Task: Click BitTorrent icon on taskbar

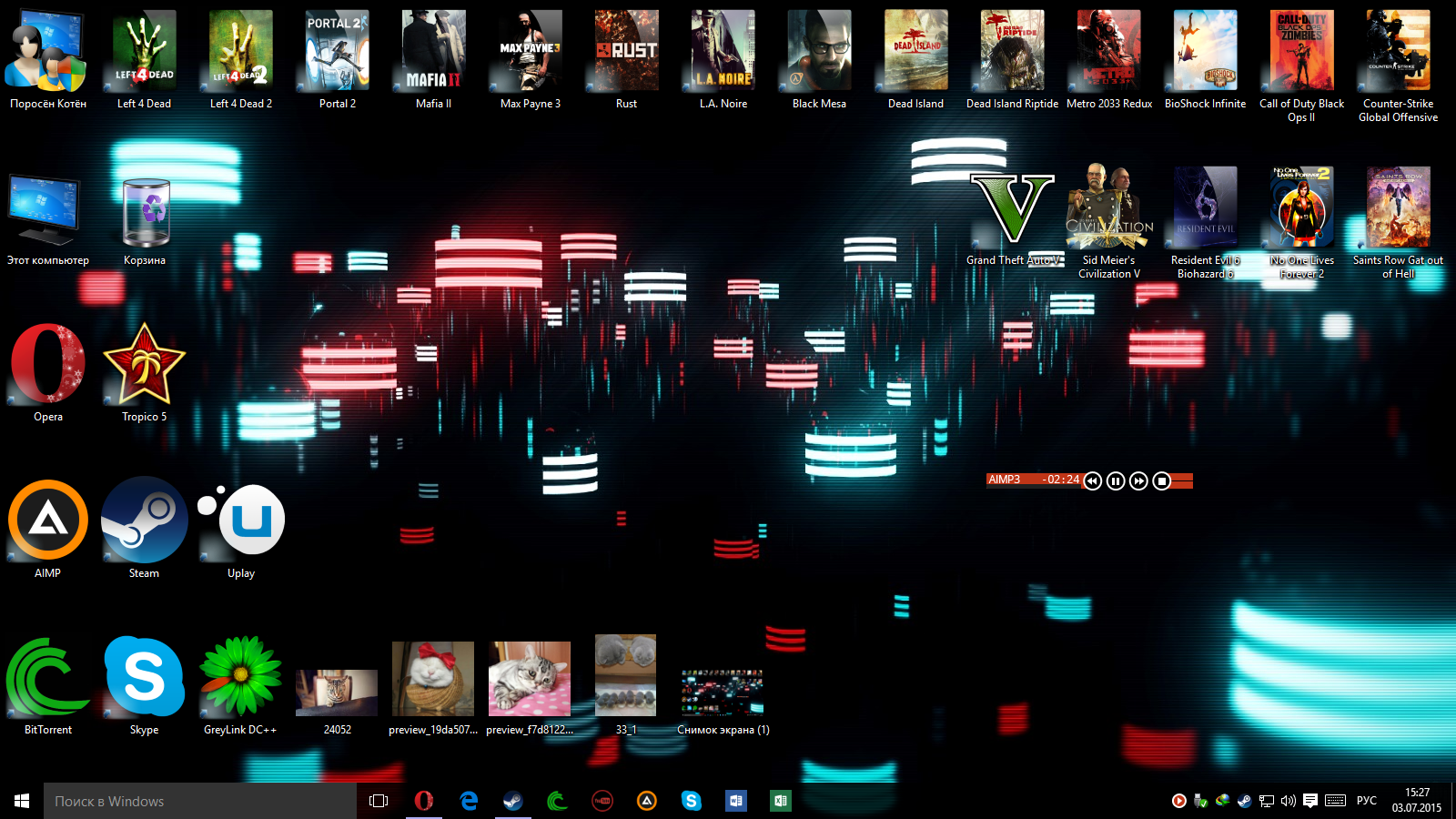Action: 558,801
